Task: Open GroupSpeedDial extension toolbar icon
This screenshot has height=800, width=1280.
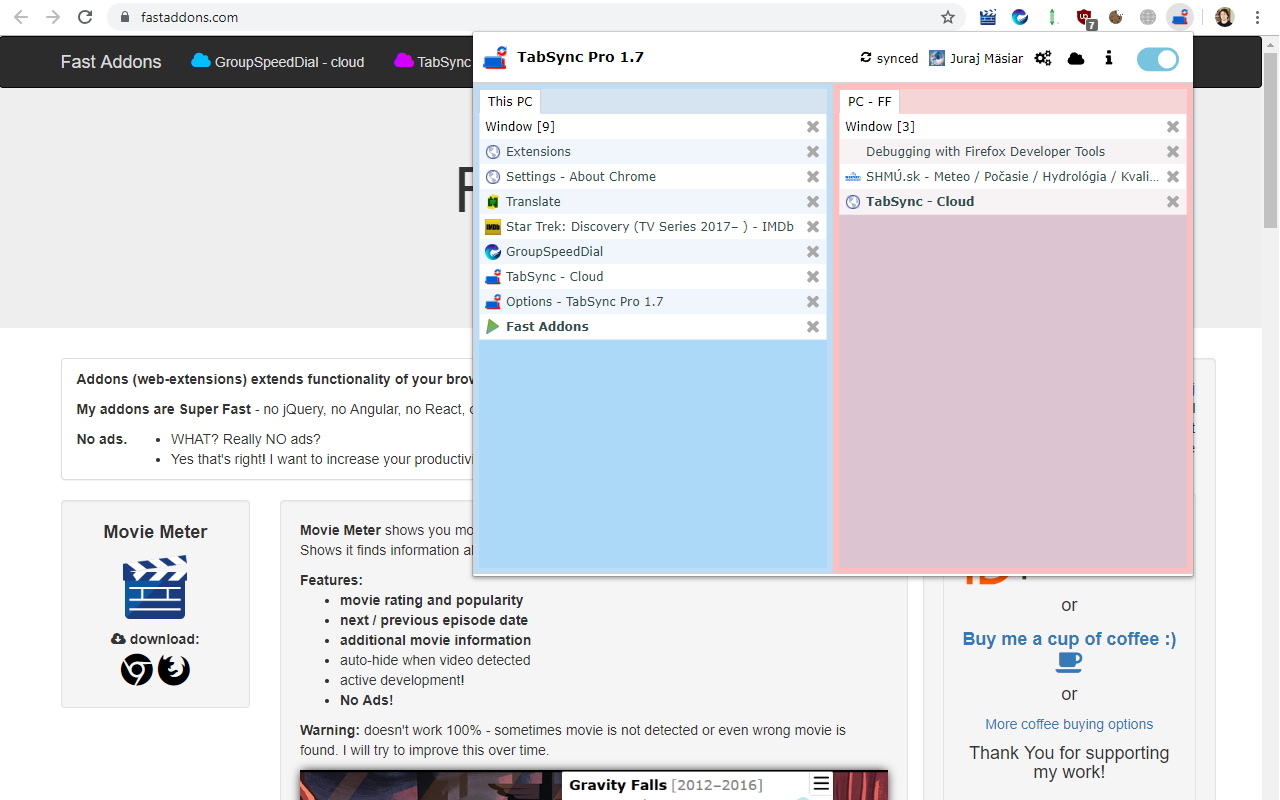Action: point(1020,17)
